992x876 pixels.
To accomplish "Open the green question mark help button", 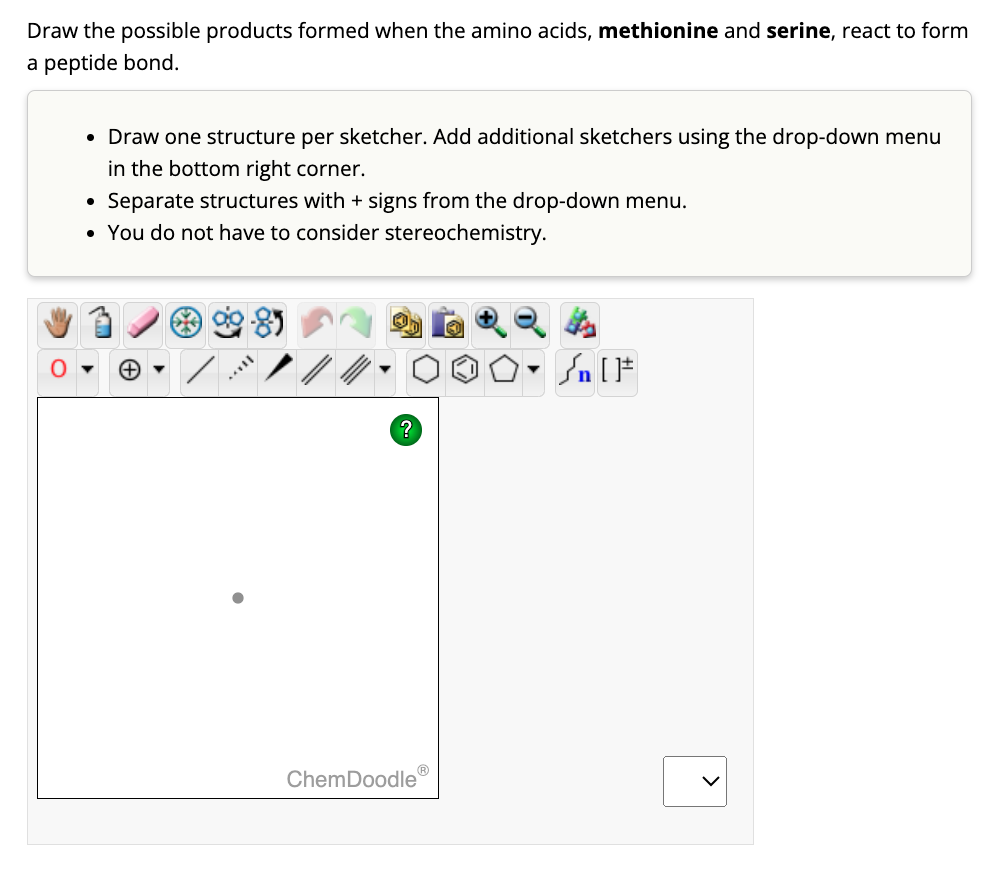I will coord(405,429).
